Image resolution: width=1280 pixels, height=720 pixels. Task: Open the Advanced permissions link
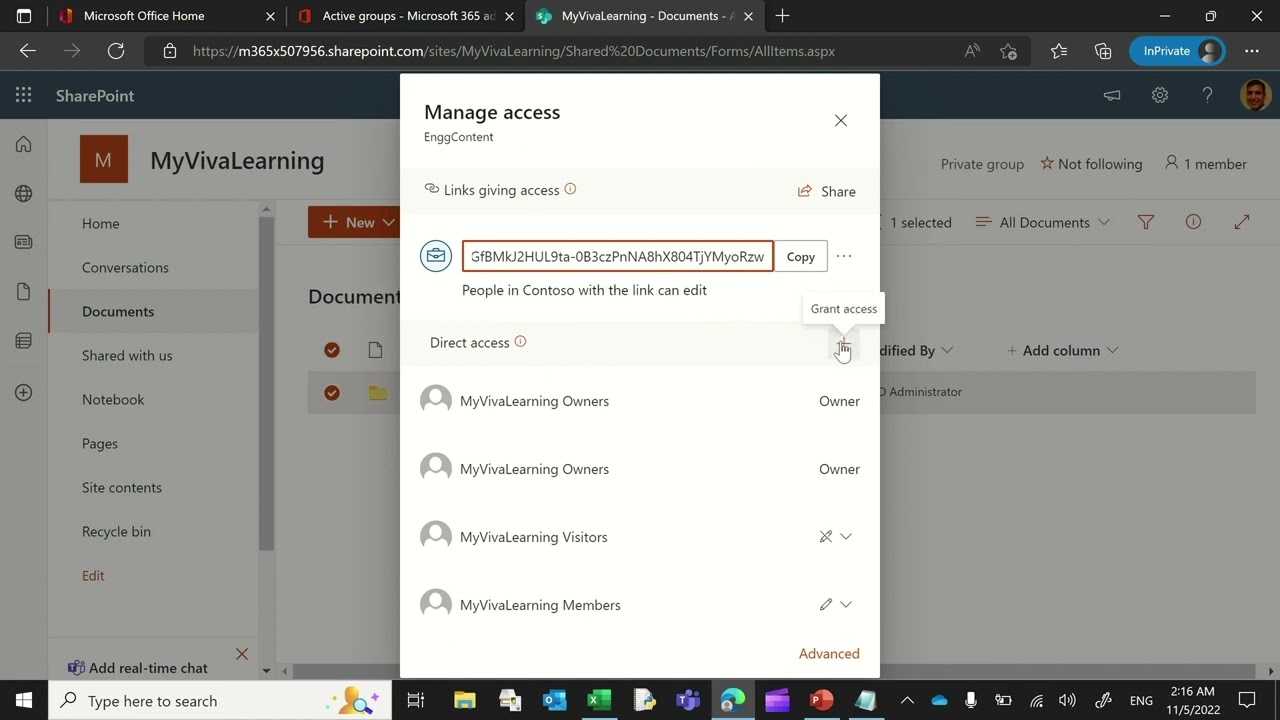[829, 654]
